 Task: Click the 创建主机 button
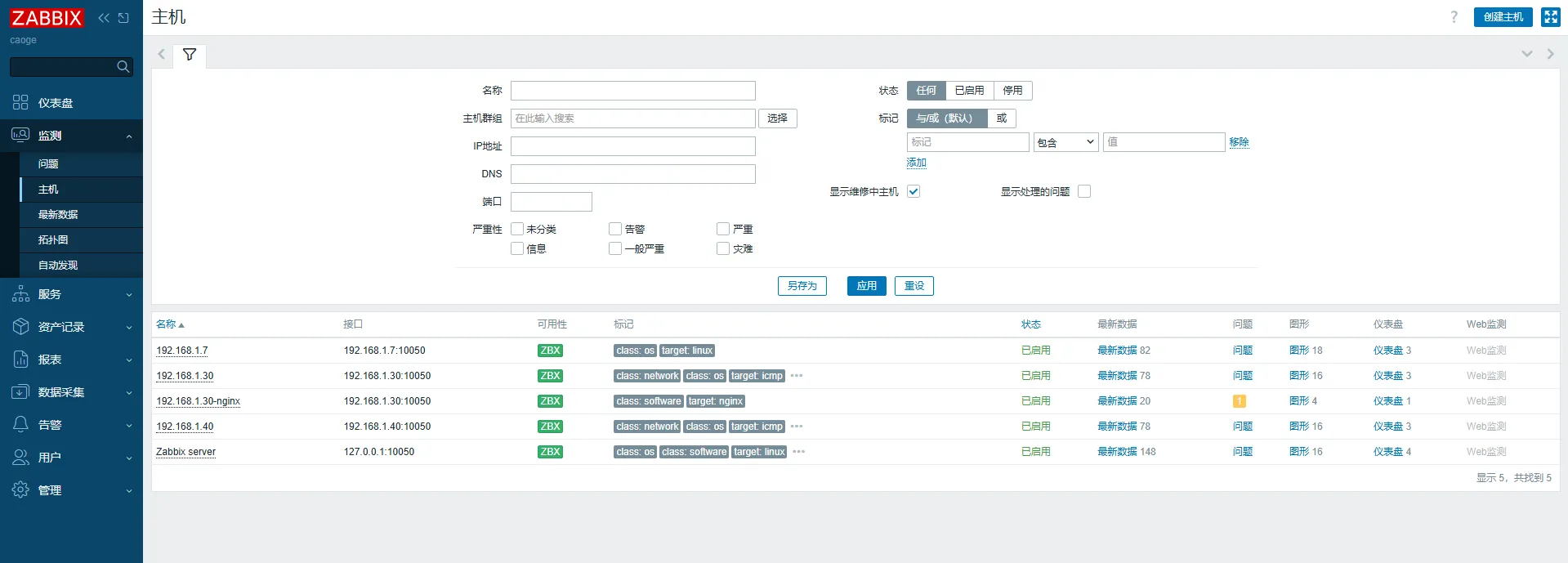[x=1503, y=17]
